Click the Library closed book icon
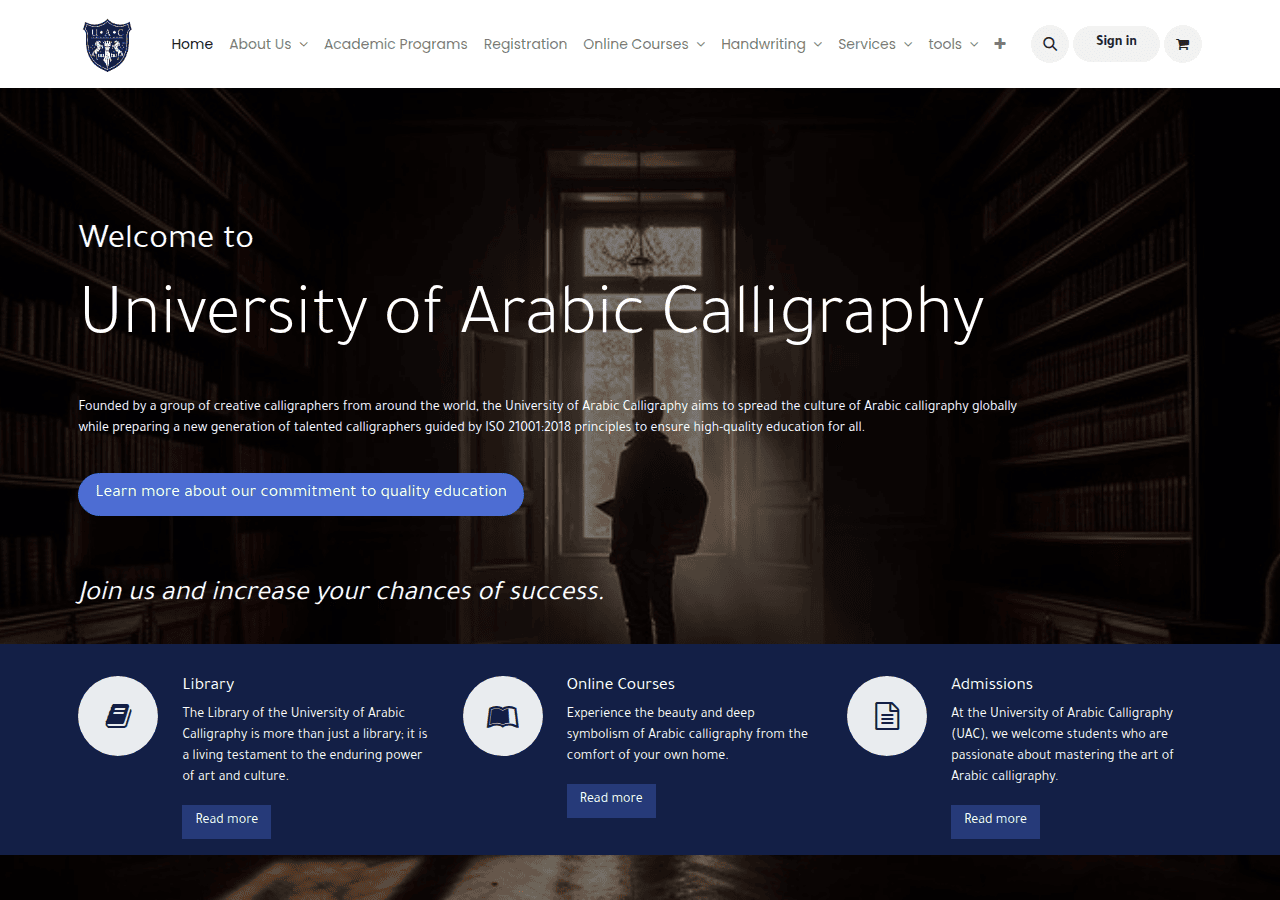1280x900 pixels. (118, 716)
